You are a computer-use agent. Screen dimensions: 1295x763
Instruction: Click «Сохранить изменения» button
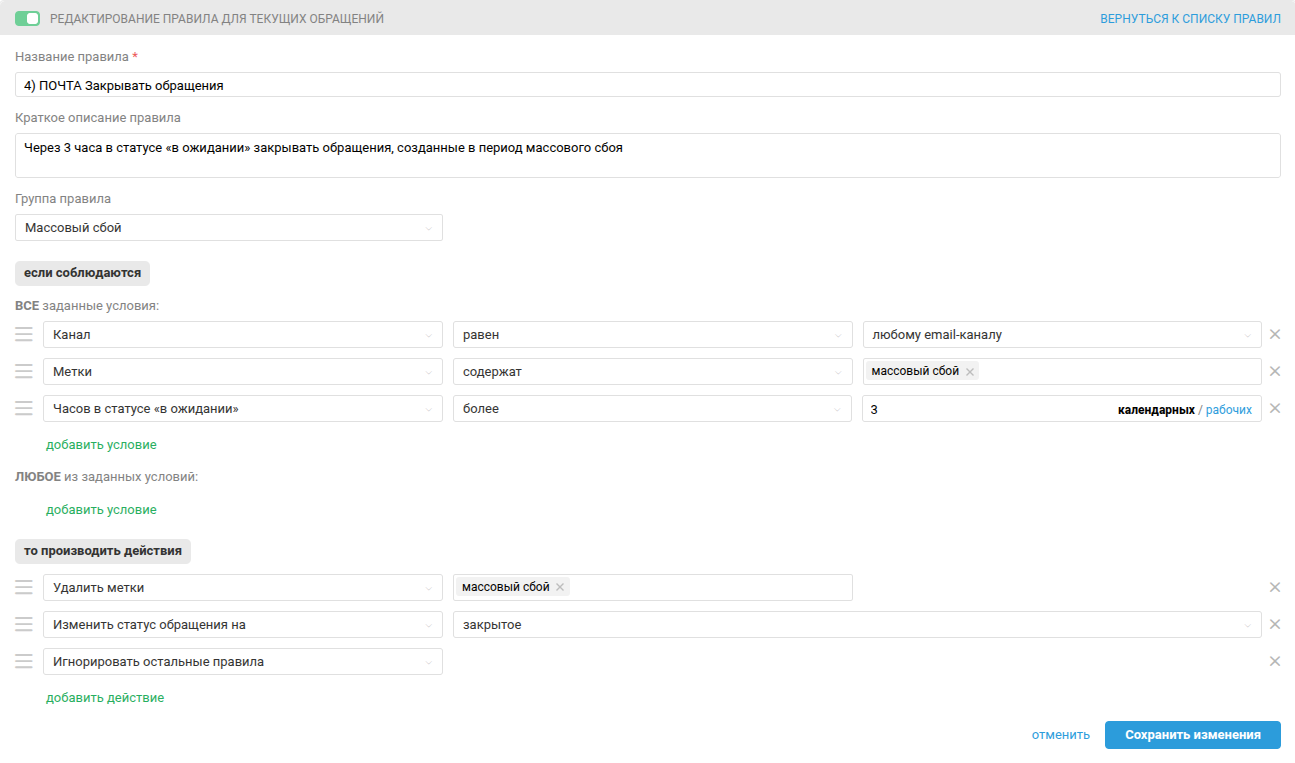coord(1192,735)
